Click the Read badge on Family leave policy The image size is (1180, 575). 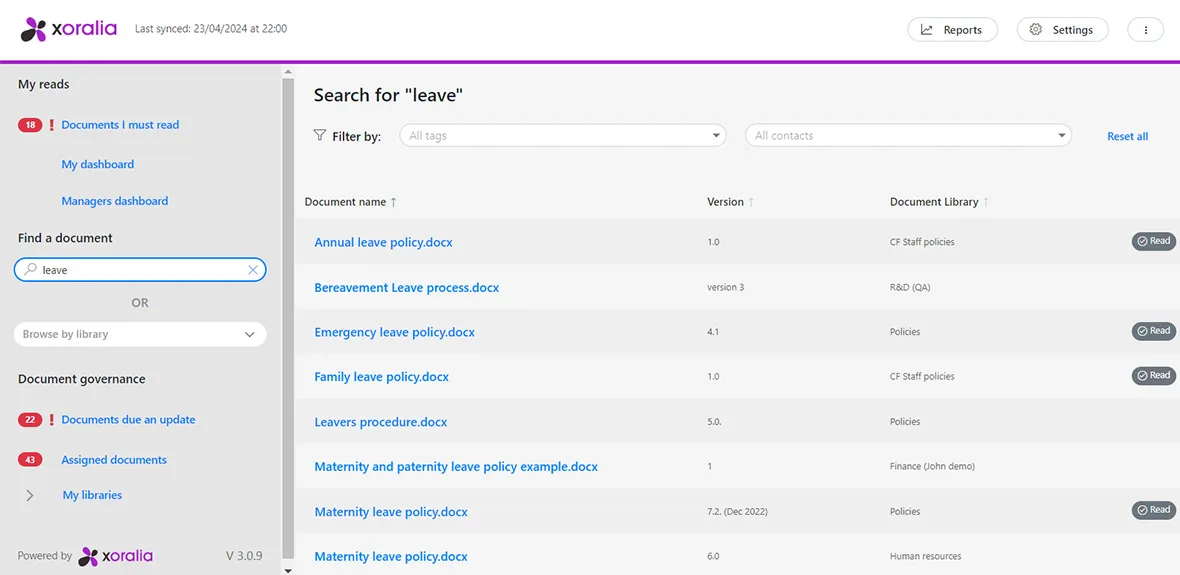1152,376
